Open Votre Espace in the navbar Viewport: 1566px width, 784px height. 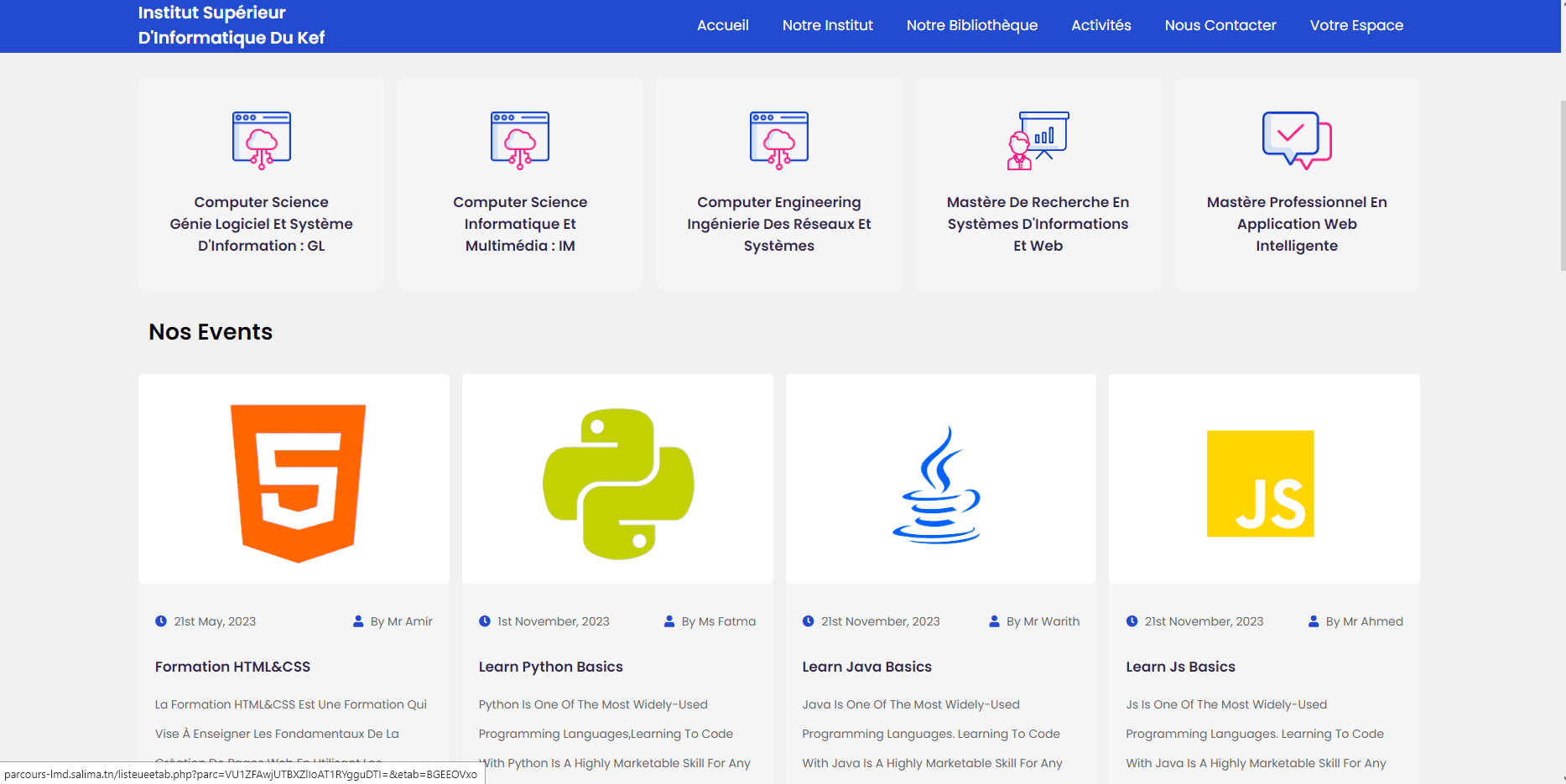(x=1356, y=25)
